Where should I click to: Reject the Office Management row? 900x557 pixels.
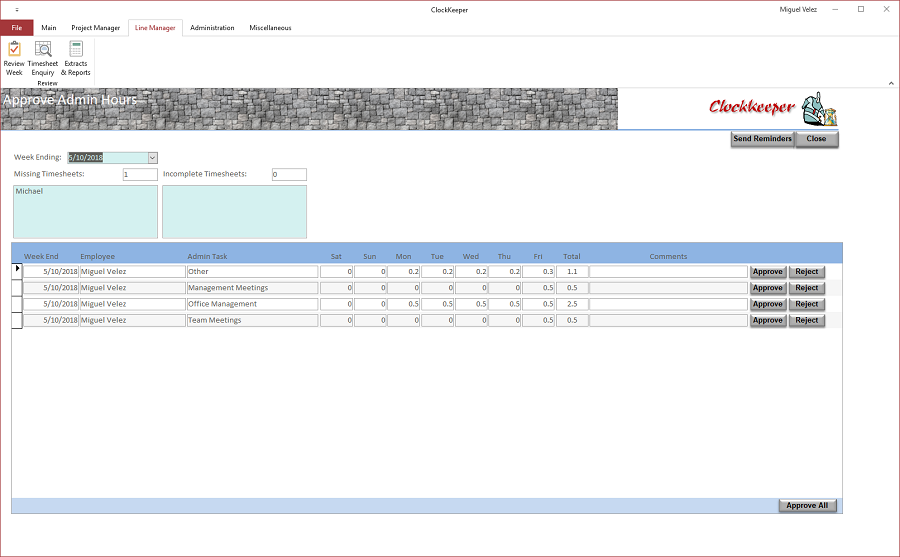click(806, 304)
